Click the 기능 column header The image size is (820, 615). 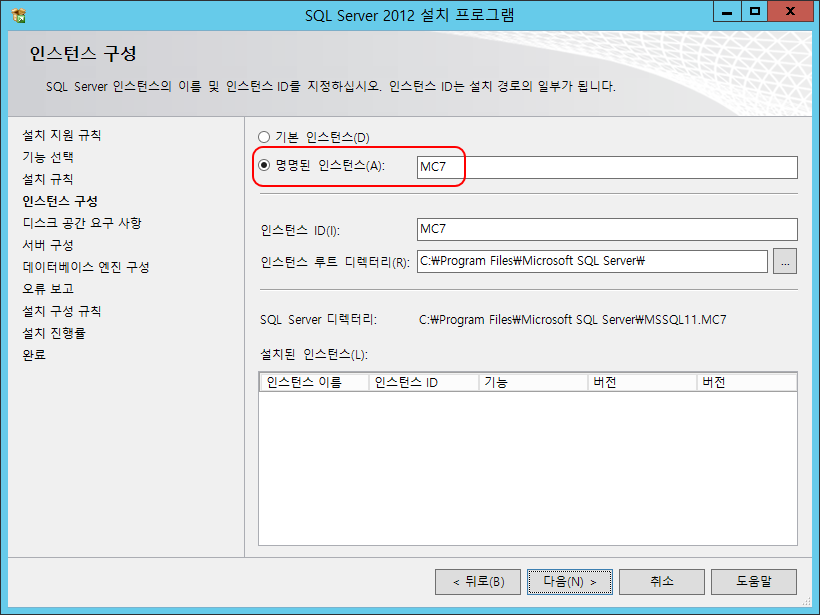(533, 382)
